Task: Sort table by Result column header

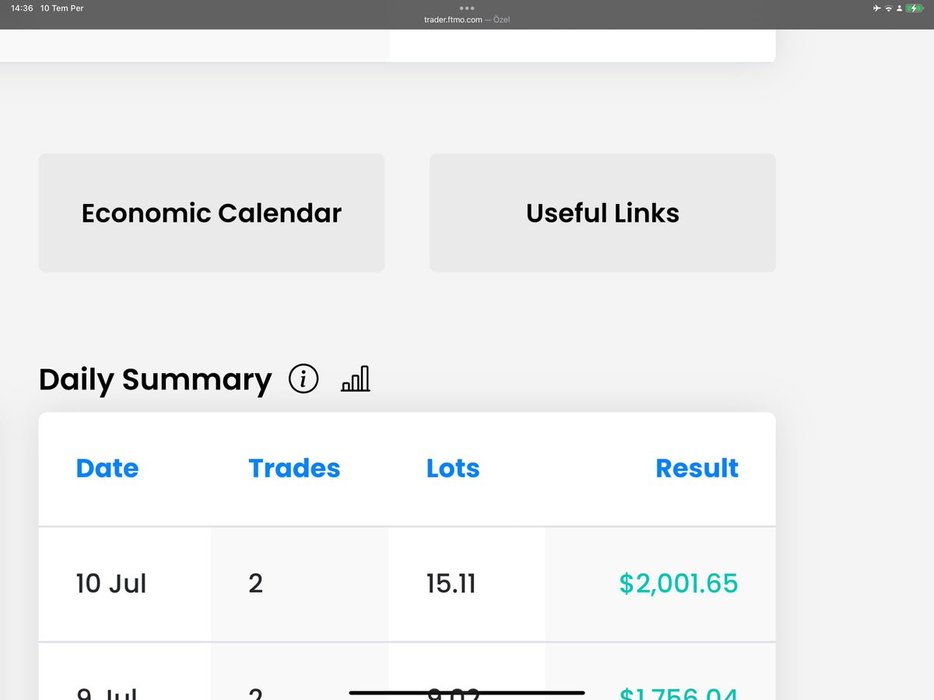Action: pos(697,468)
